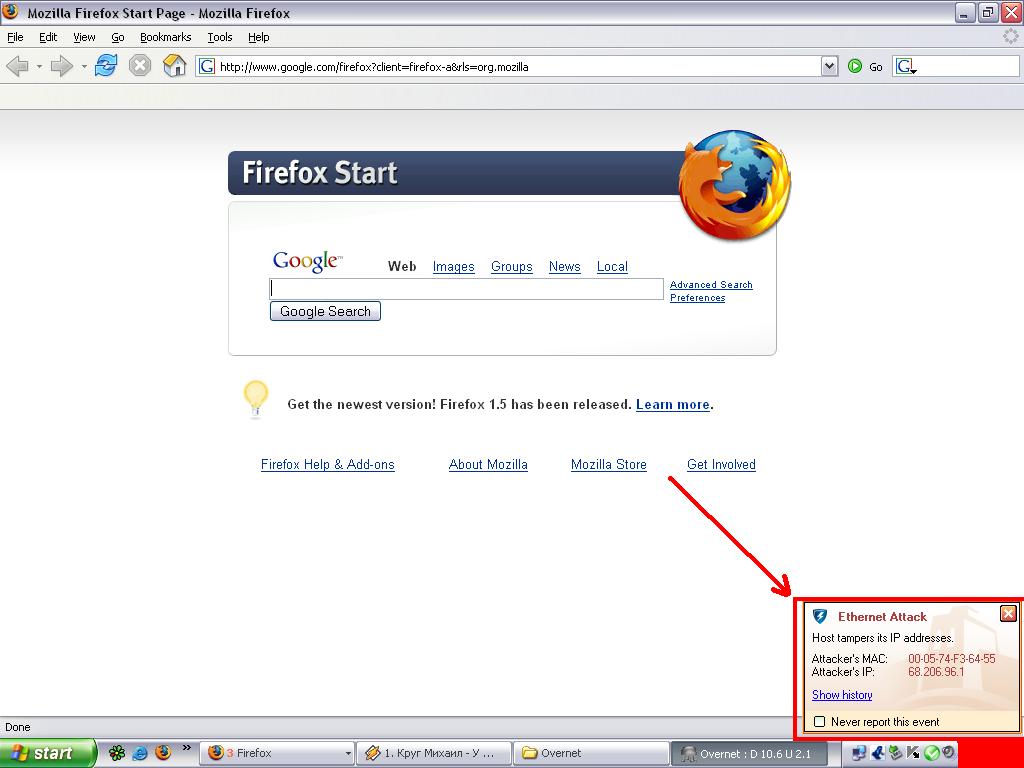Click the yellow lightbulb tip icon

(x=255, y=398)
